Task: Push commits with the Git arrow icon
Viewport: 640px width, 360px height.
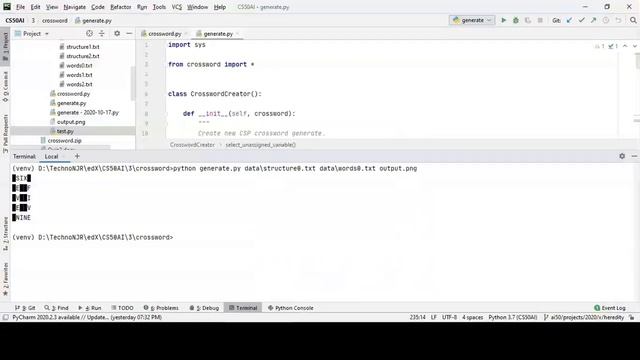Action: pos(593,20)
